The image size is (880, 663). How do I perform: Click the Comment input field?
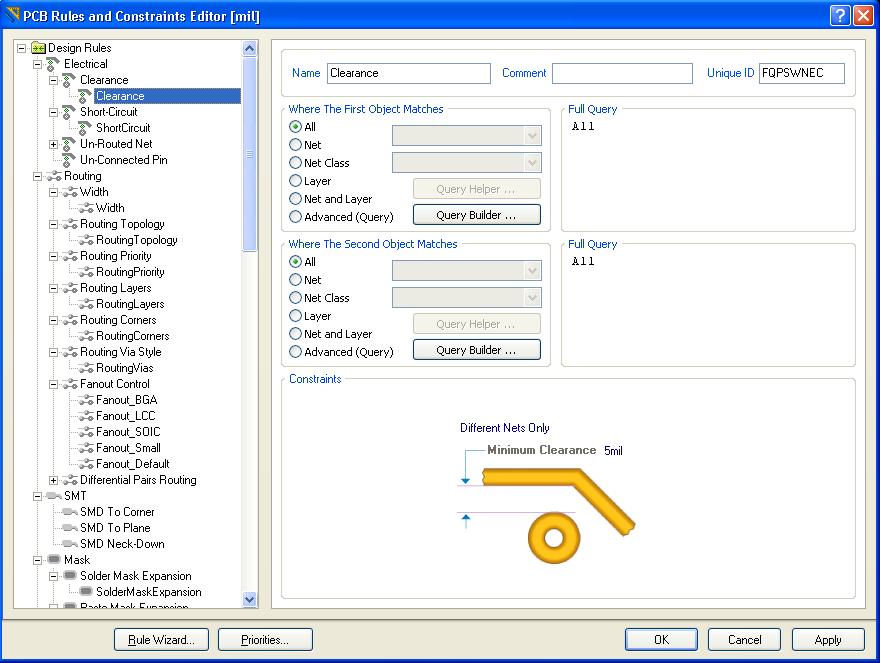[622, 73]
